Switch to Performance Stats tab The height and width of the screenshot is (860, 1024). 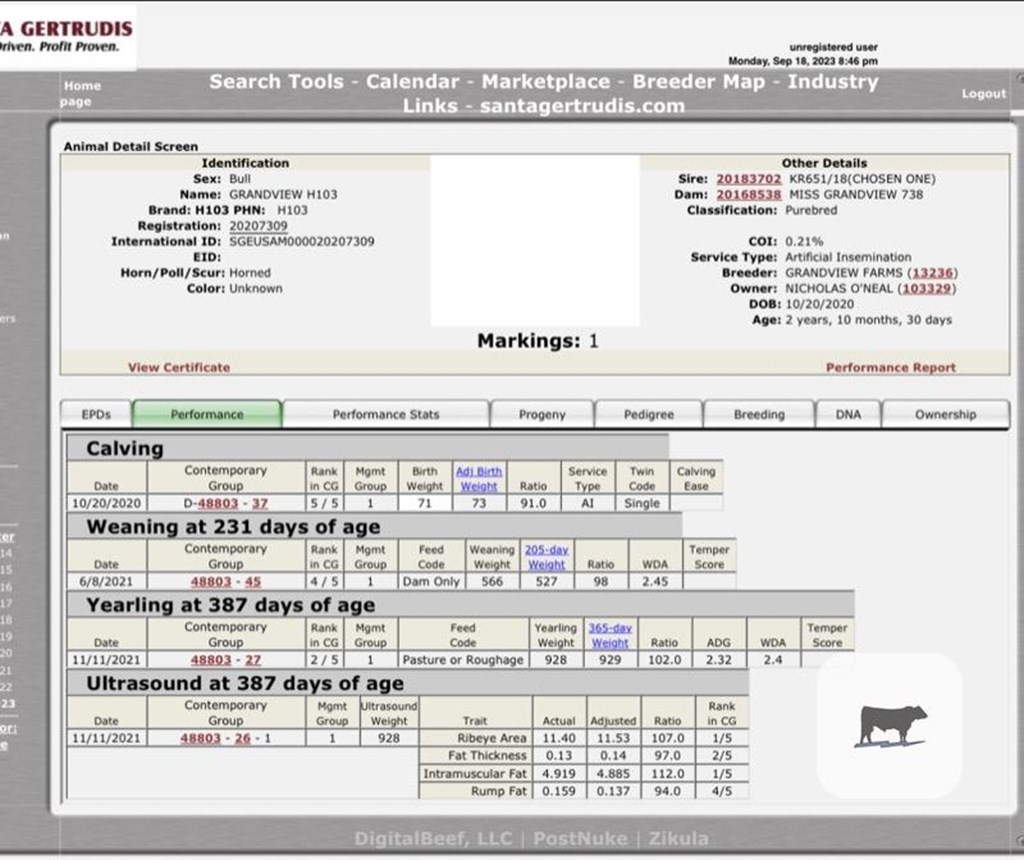pos(385,414)
